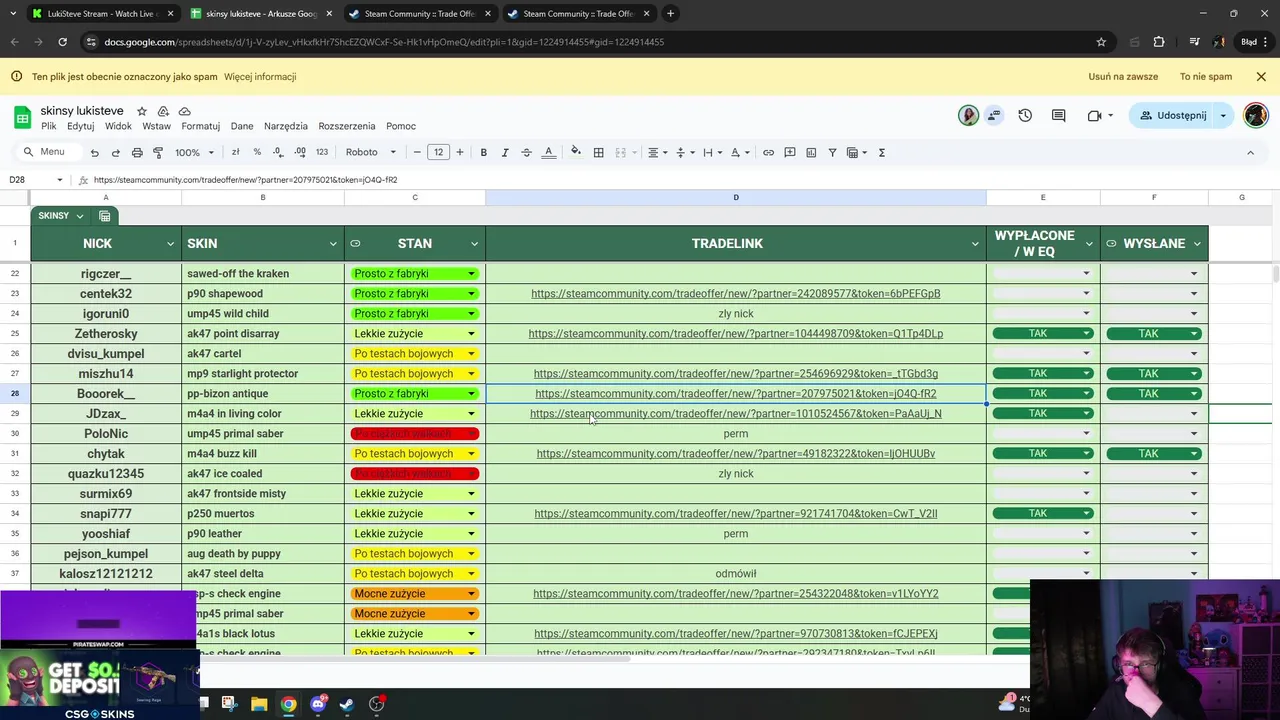
Task: Open the comments panel icon in header
Action: (x=1058, y=115)
